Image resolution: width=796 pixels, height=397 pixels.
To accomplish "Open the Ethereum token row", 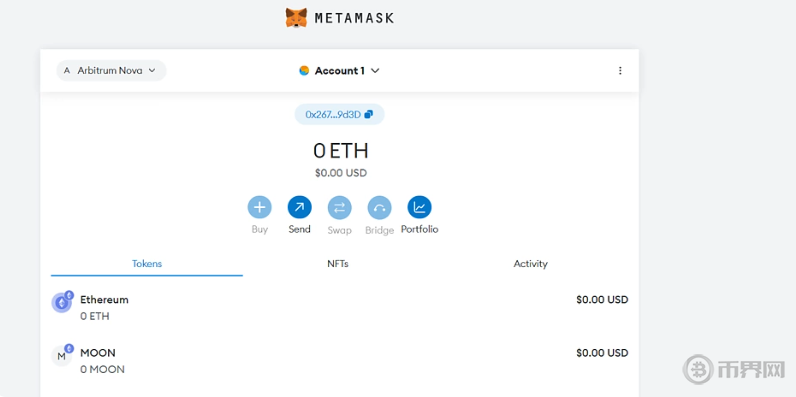I will 340,308.
